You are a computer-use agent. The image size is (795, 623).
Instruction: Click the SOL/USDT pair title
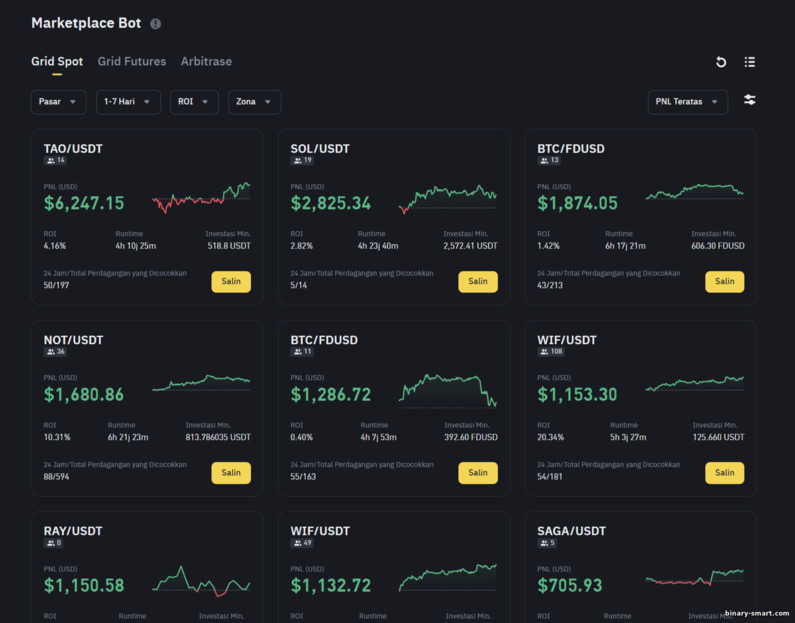click(x=320, y=149)
